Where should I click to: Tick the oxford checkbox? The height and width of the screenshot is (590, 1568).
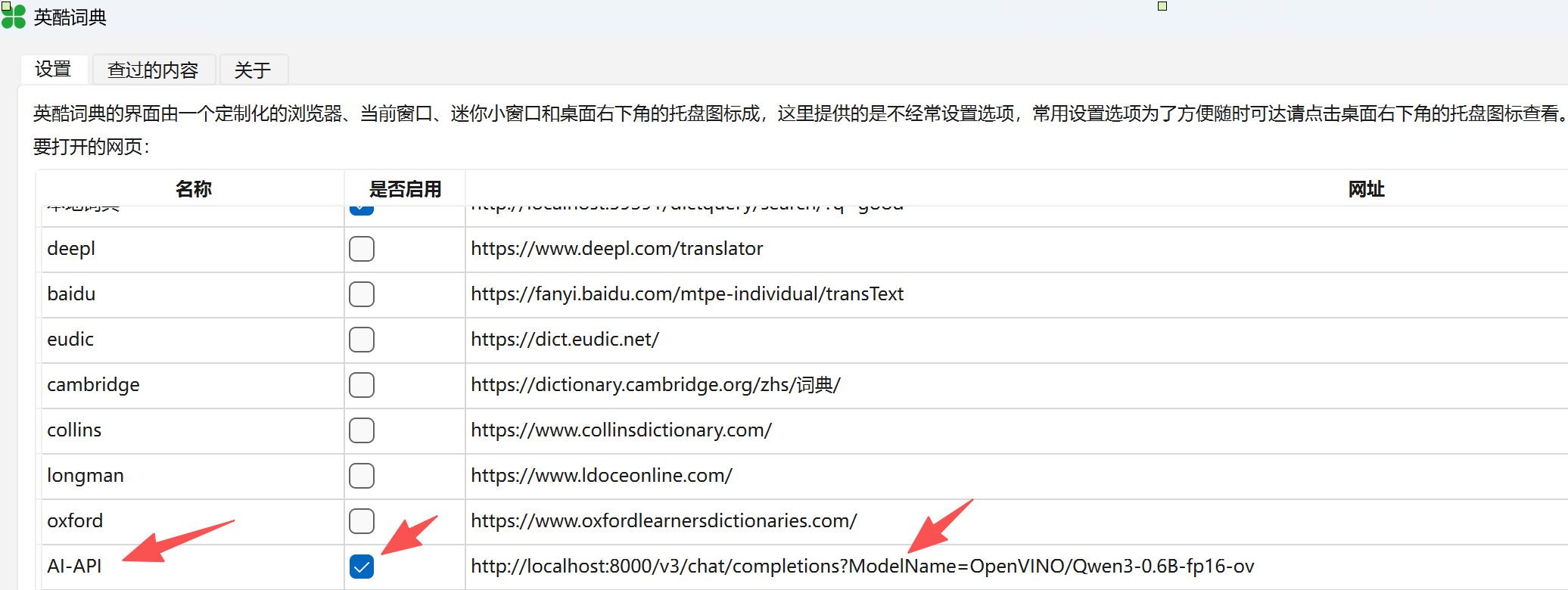362,521
